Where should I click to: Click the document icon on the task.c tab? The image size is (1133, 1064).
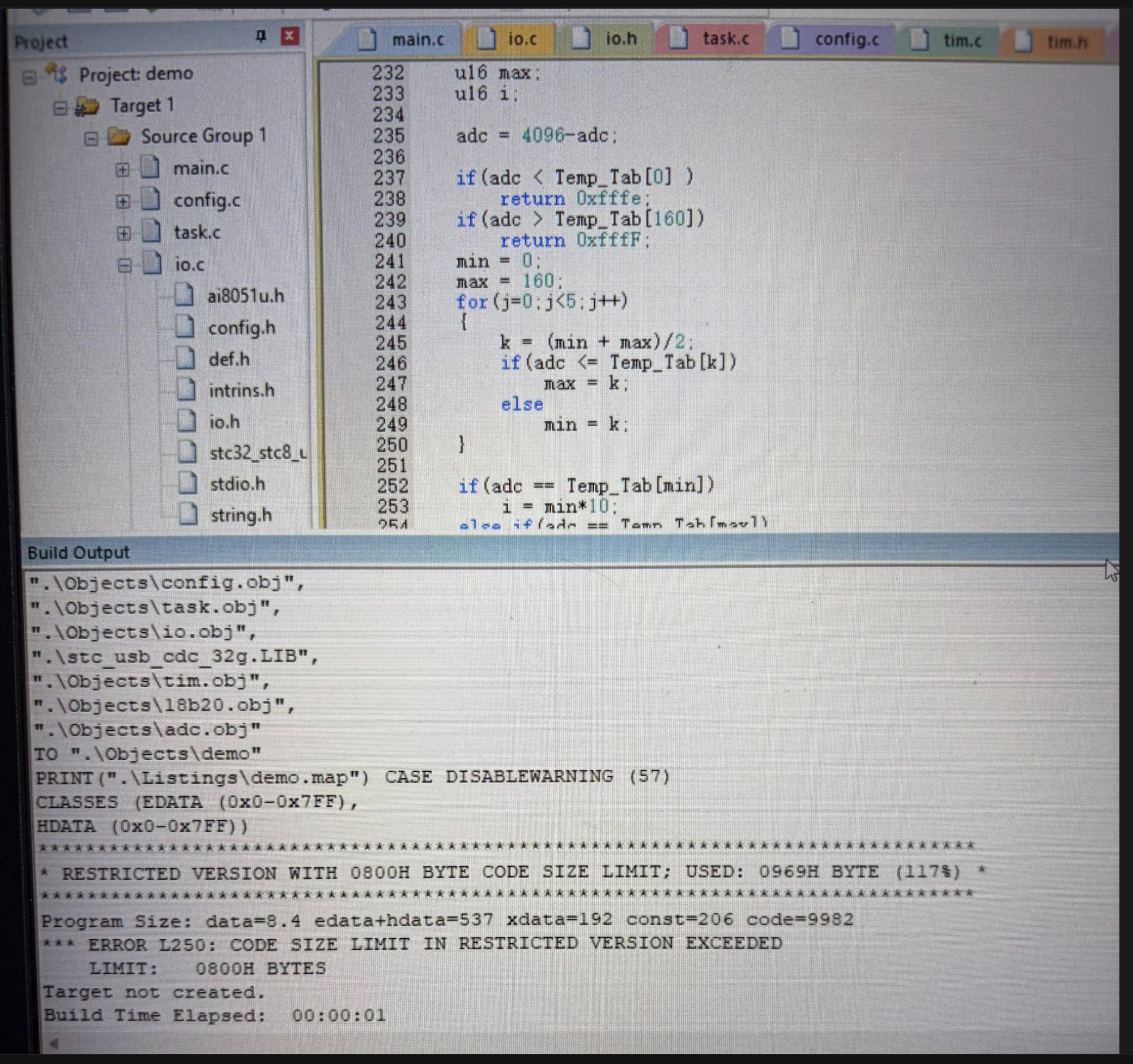coord(679,39)
